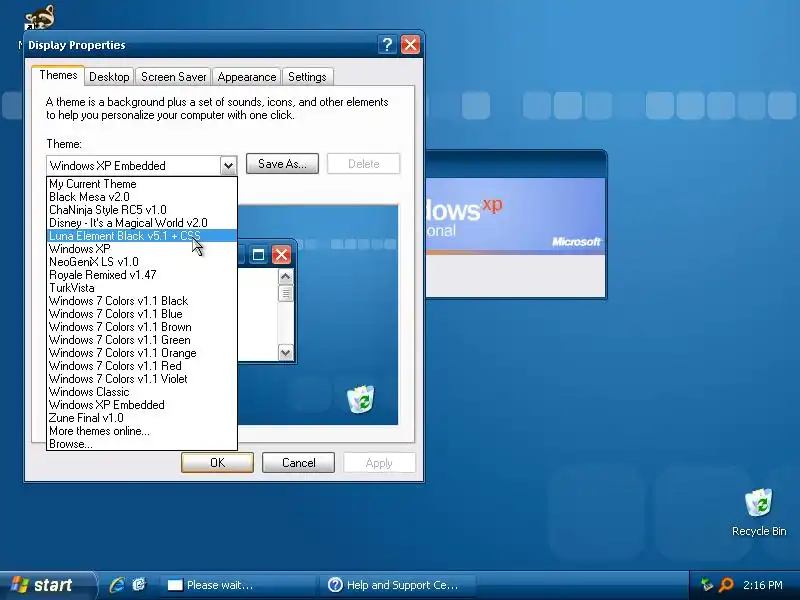800x600 pixels.
Task: Click the clock showing 2:16 PM
Action: [x=763, y=585]
